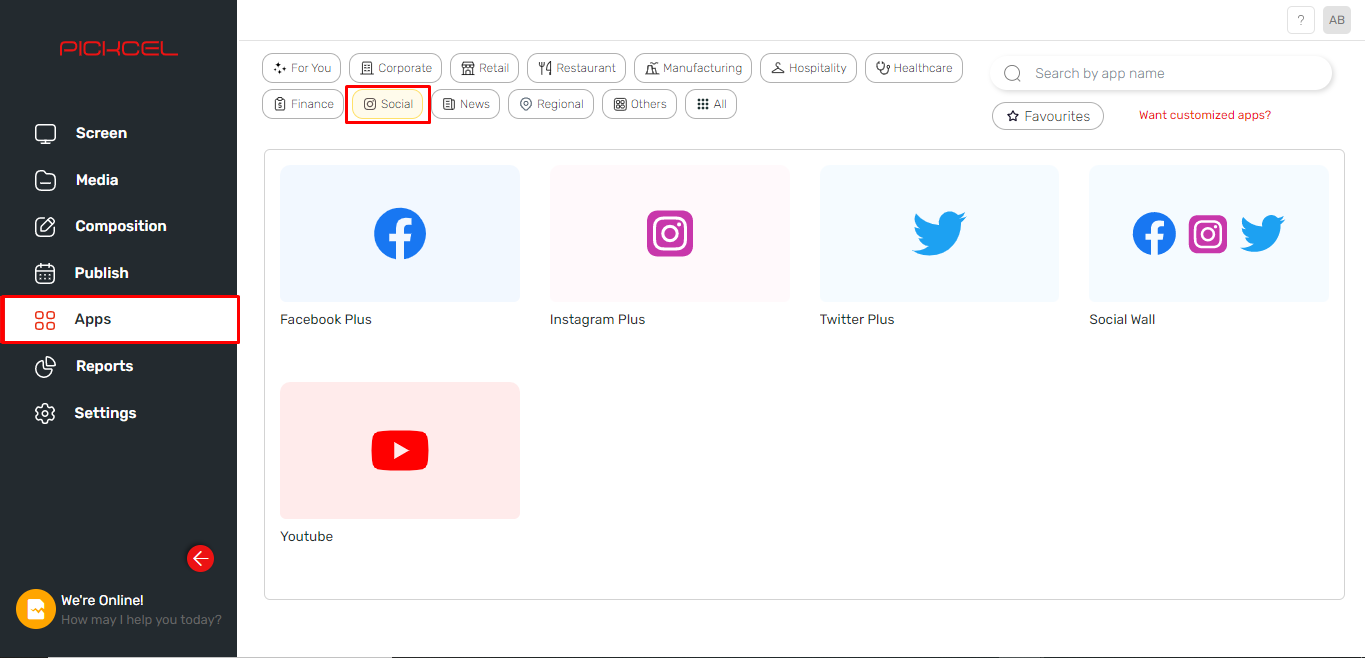The width and height of the screenshot is (1365, 658).
Task: Open the orange chat widget icon
Action: pos(36,609)
